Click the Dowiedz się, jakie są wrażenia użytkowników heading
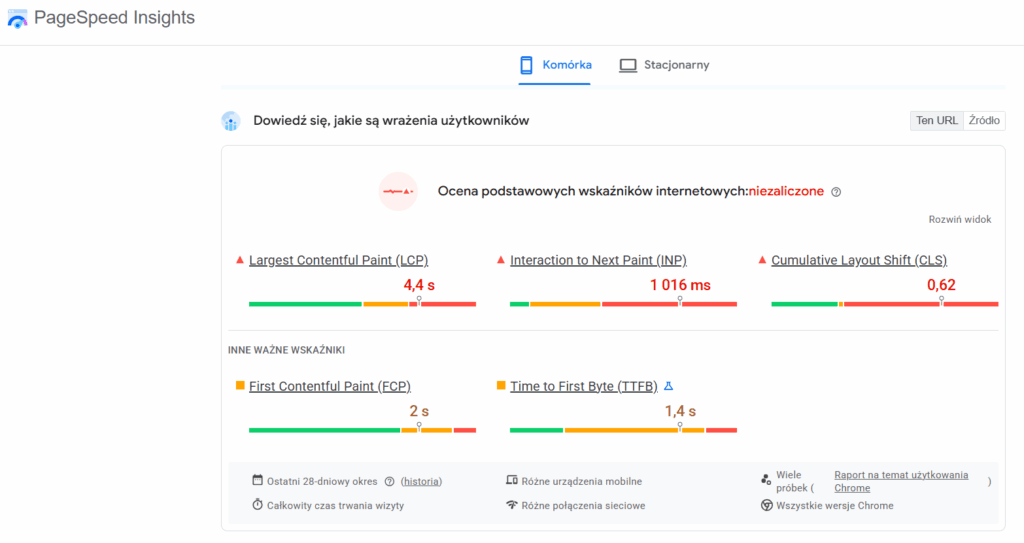1024x543 pixels. (391, 121)
